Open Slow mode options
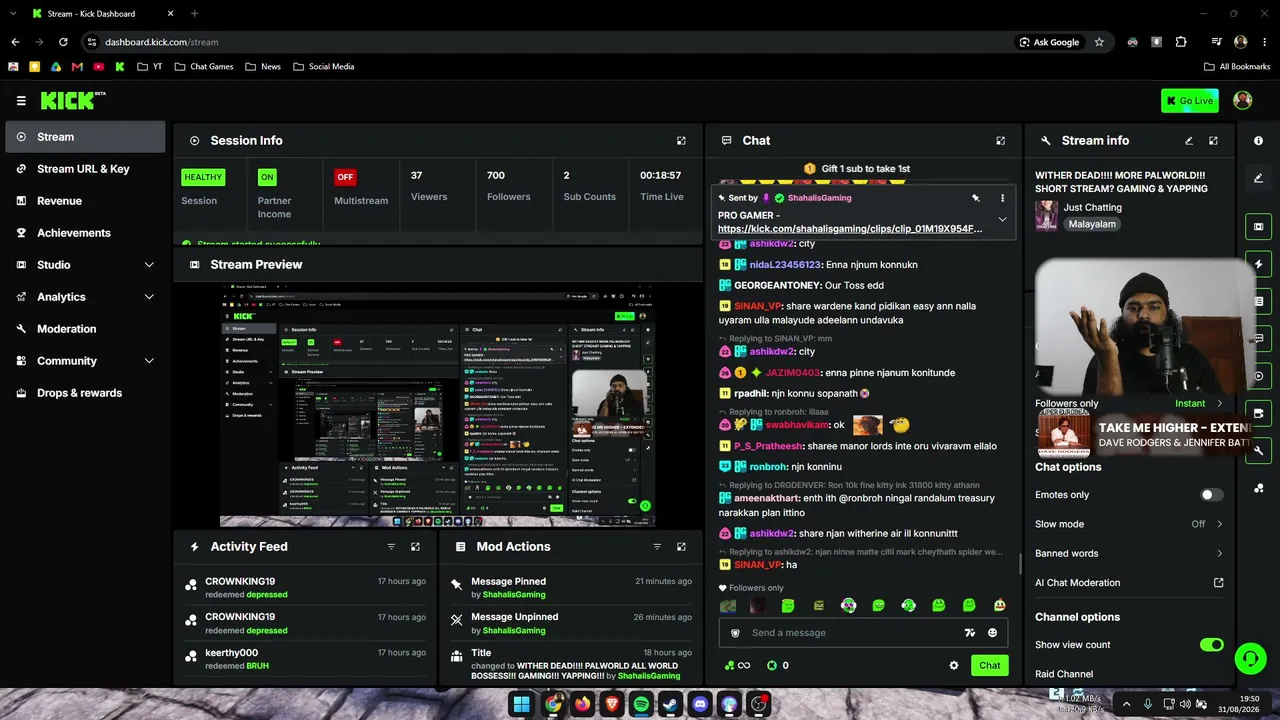1280x720 pixels. 1129,524
